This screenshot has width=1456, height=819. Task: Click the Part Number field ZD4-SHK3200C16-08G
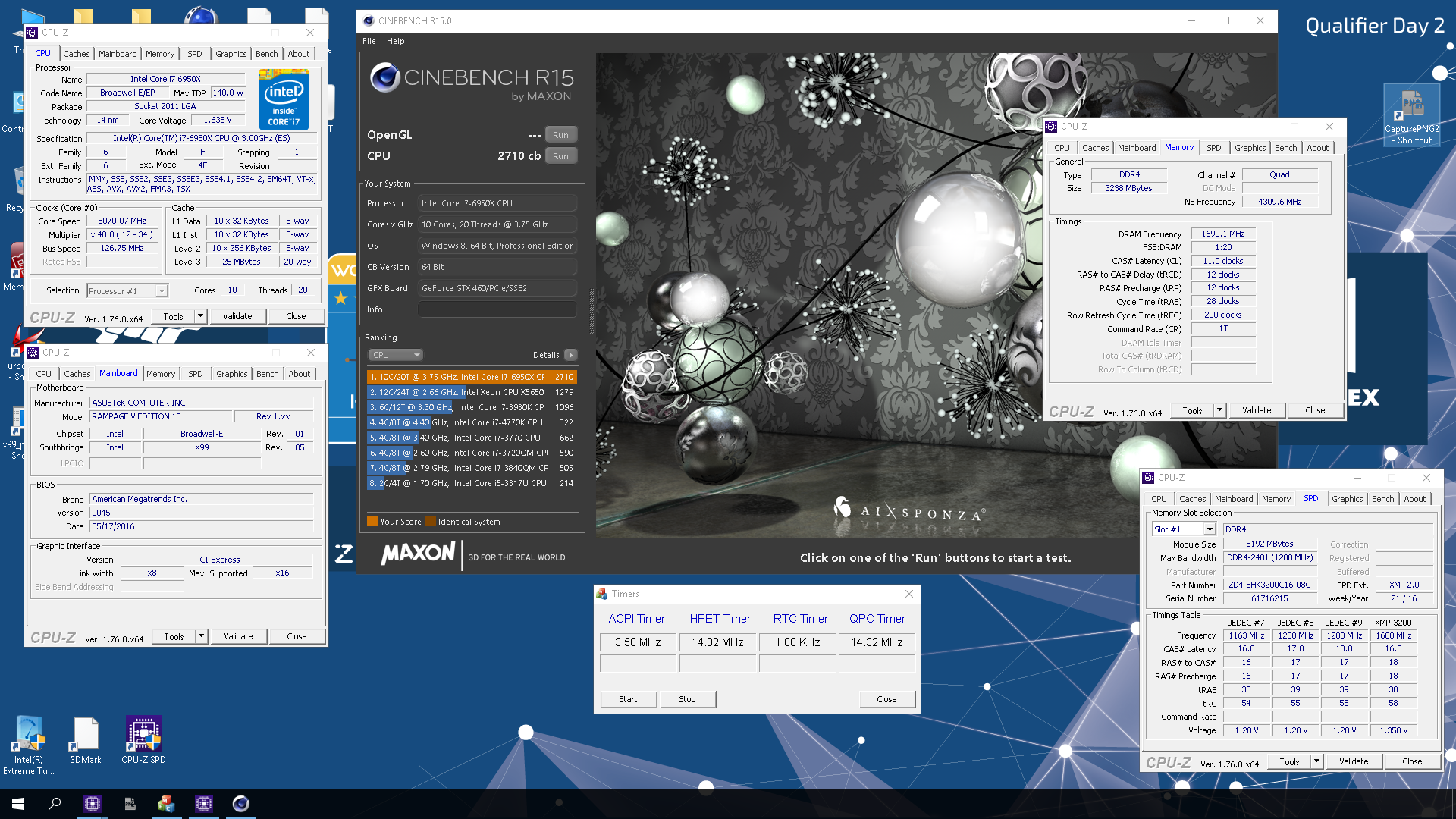coord(1269,585)
